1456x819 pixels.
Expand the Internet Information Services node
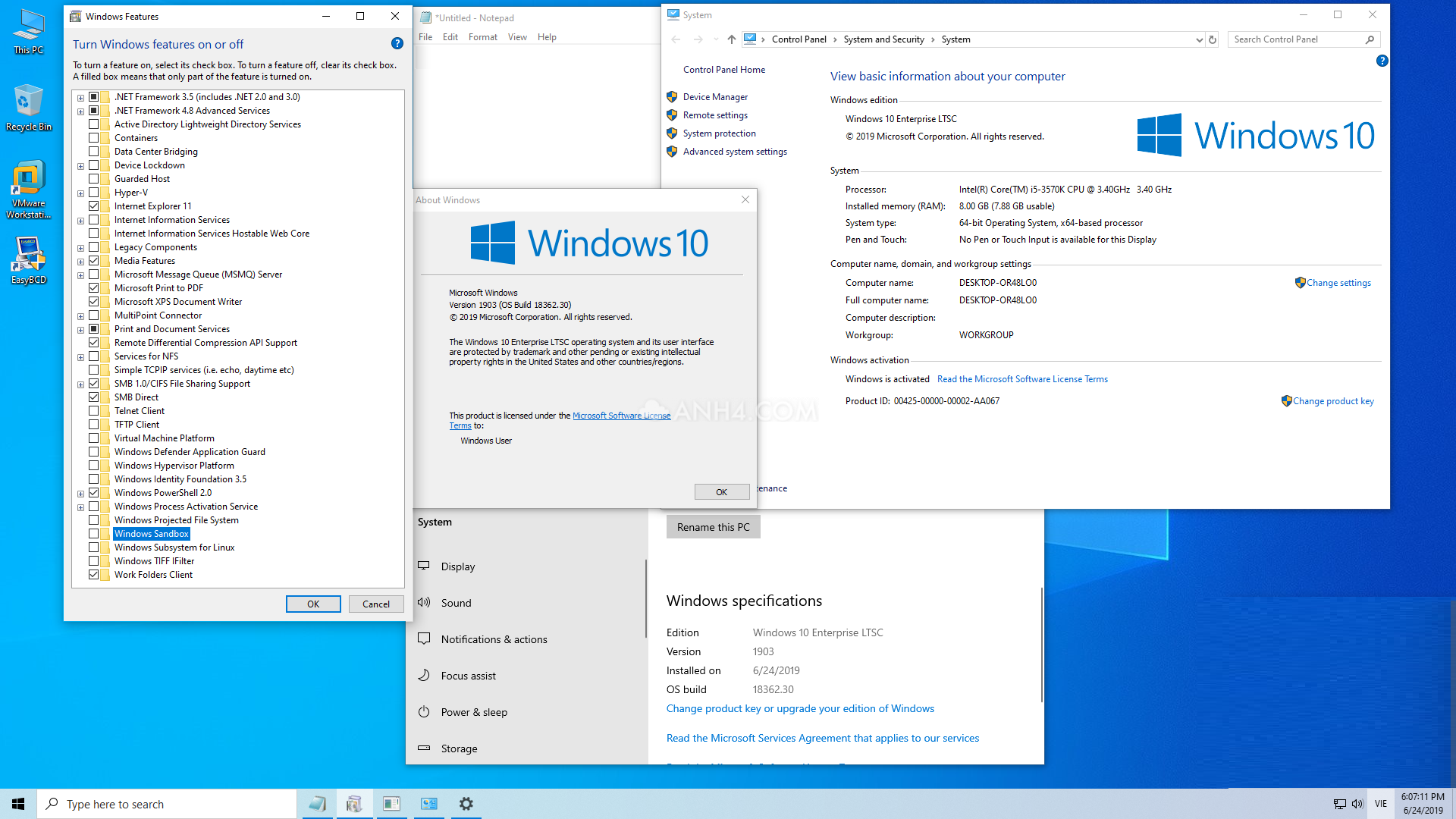pyautogui.click(x=80, y=221)
